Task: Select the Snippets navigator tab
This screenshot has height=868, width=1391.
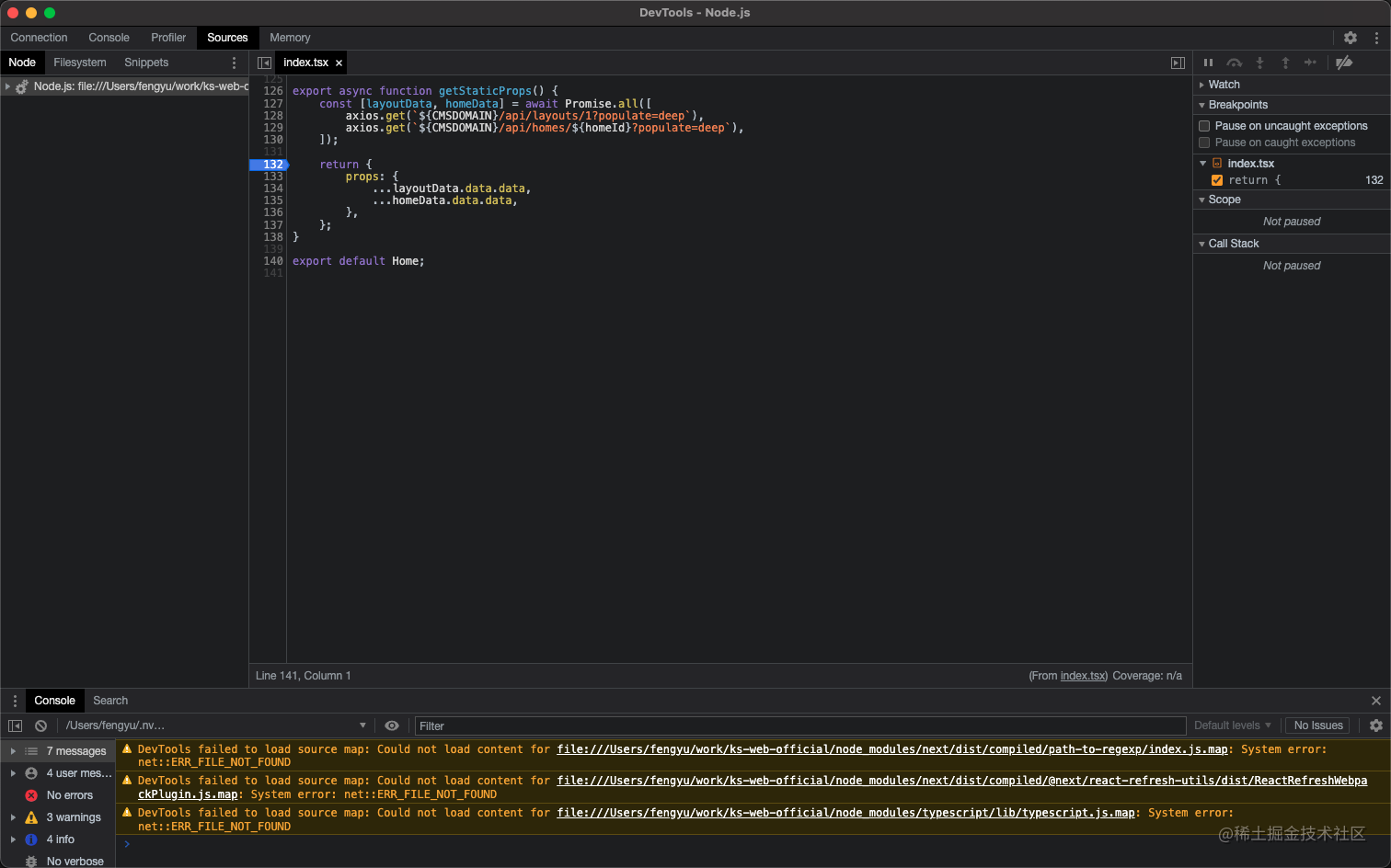Action: coord(146,63)
